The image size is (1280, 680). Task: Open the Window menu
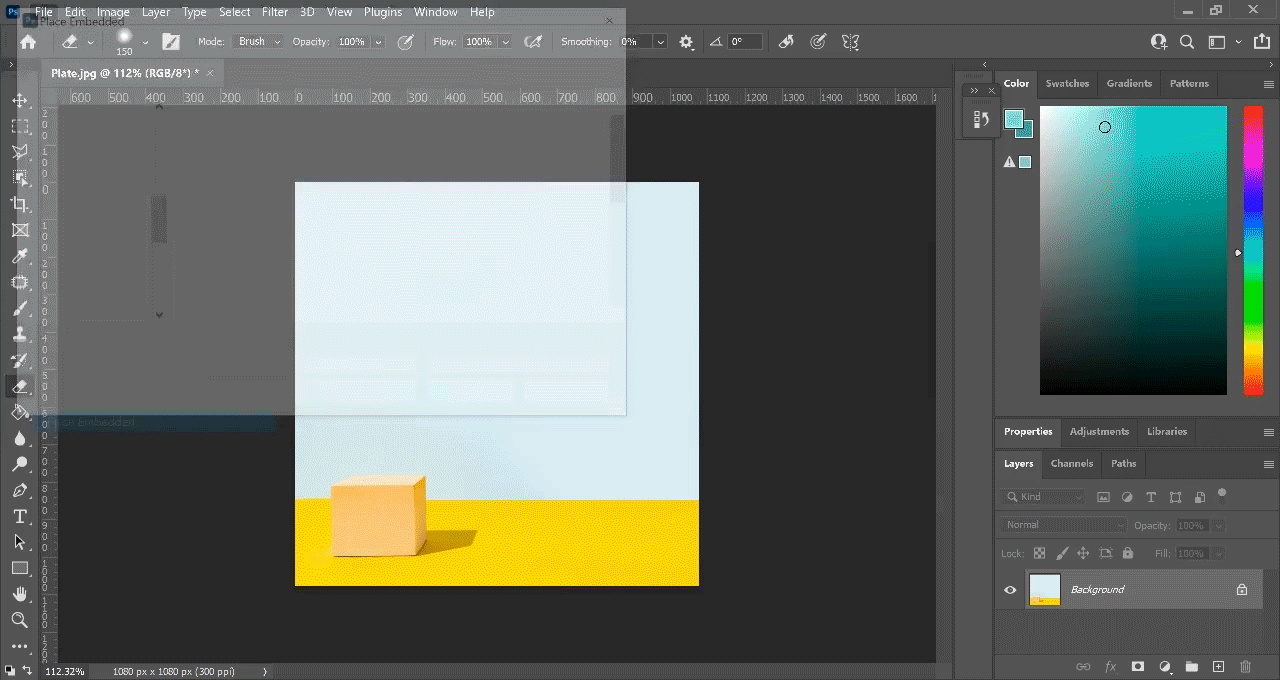click(x=435, y=12)
